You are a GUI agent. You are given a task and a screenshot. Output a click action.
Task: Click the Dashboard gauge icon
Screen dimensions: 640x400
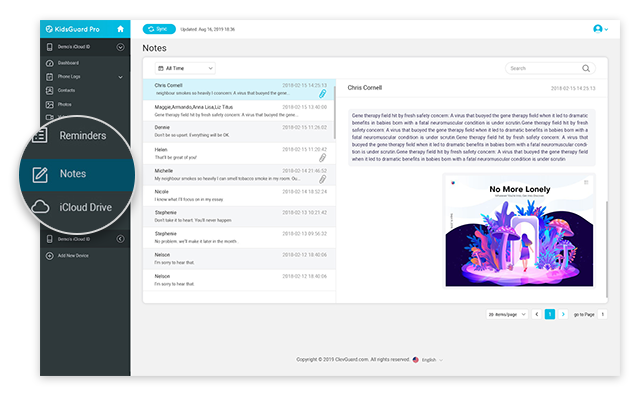tap(49, 63)
